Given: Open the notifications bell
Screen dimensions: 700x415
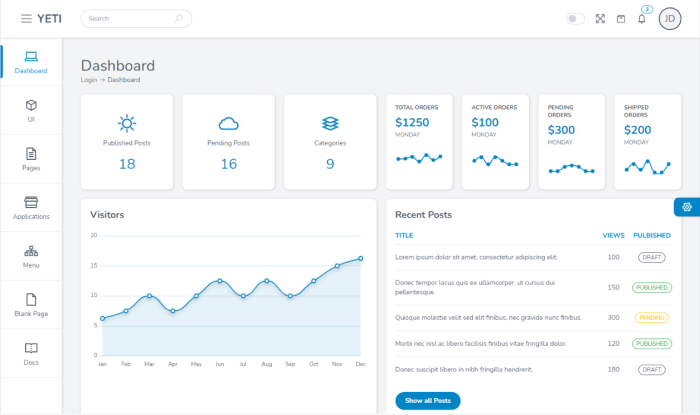Looking at the screenshot, I should click(x=642, y=19).
